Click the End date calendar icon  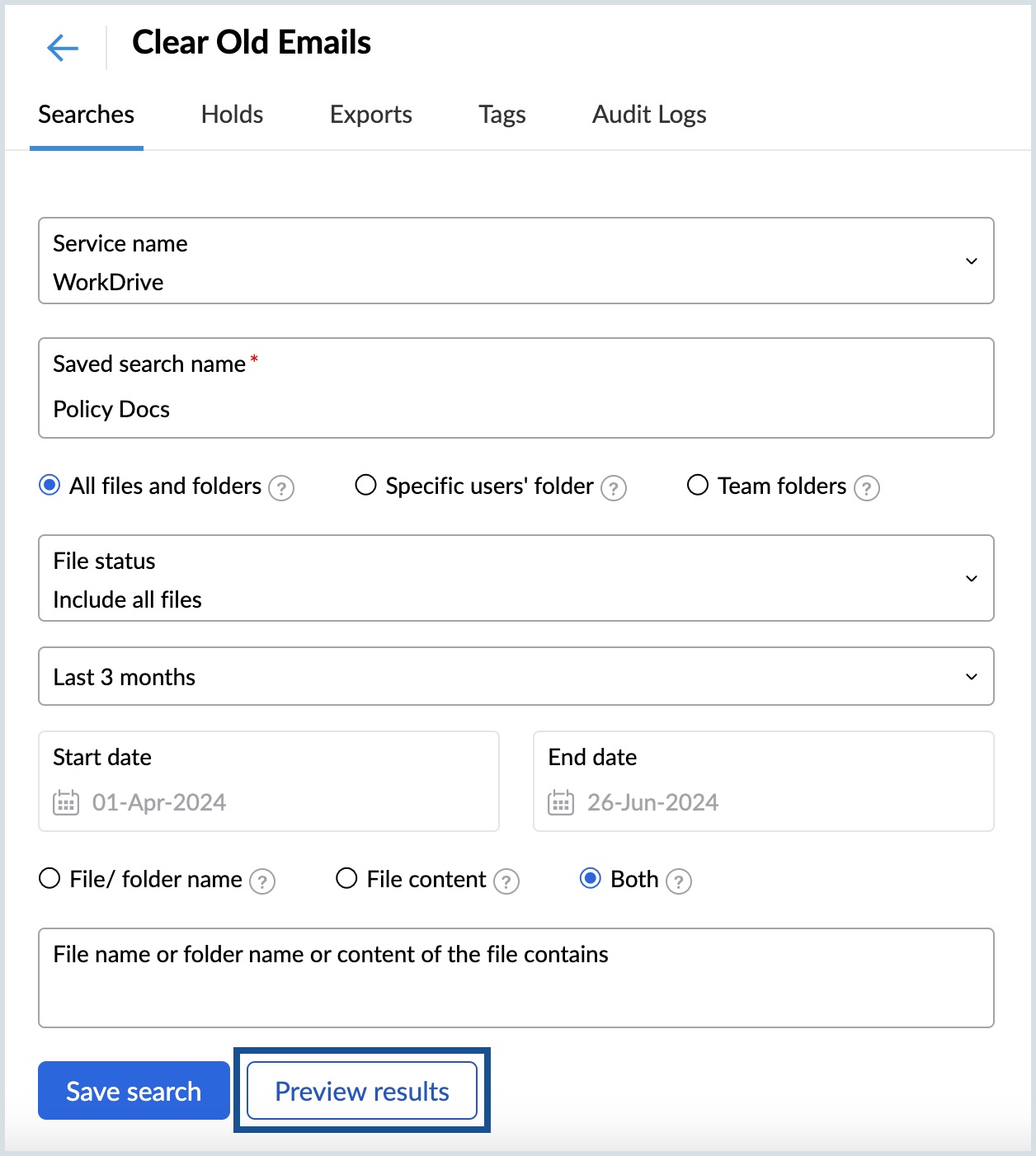pyautogui.click(x=561, y=802)
